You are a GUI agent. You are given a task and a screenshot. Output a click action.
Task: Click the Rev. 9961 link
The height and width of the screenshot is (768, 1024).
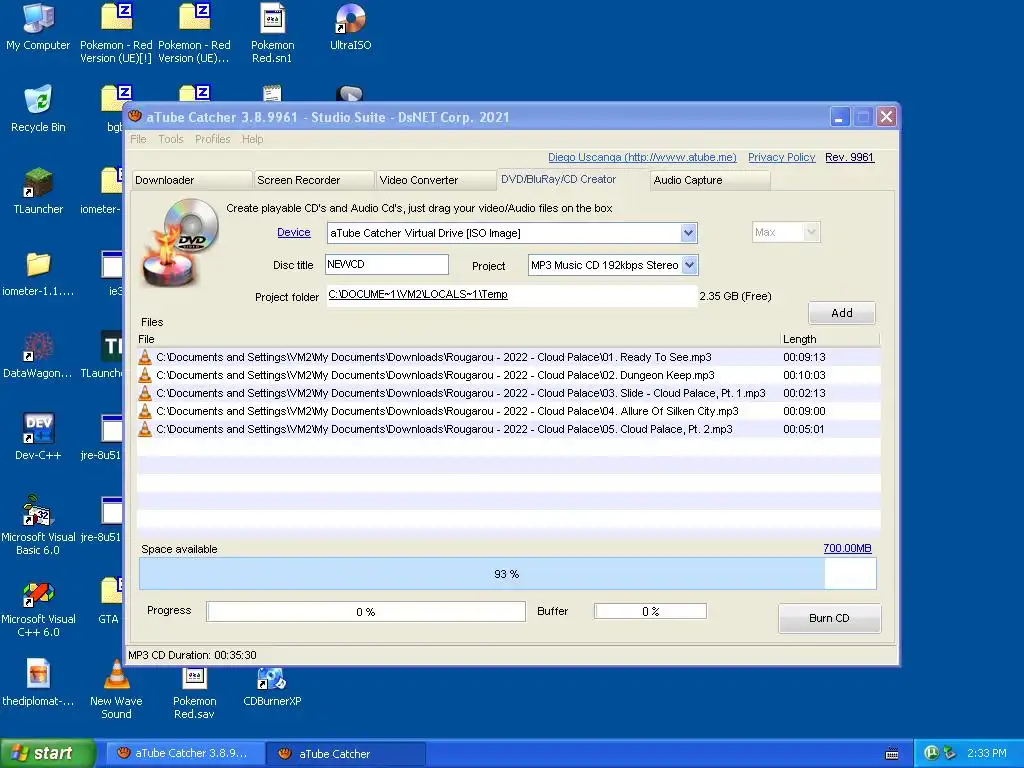click(x=849, y=157)
